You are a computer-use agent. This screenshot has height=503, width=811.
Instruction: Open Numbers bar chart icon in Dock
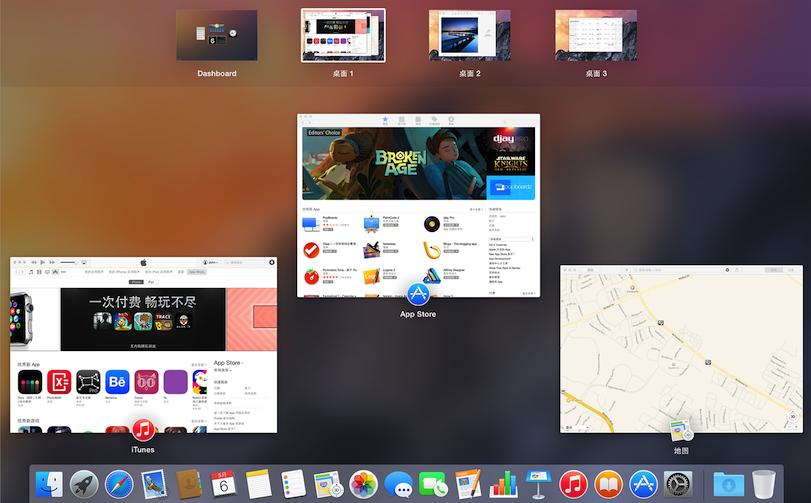pos(503,484)
